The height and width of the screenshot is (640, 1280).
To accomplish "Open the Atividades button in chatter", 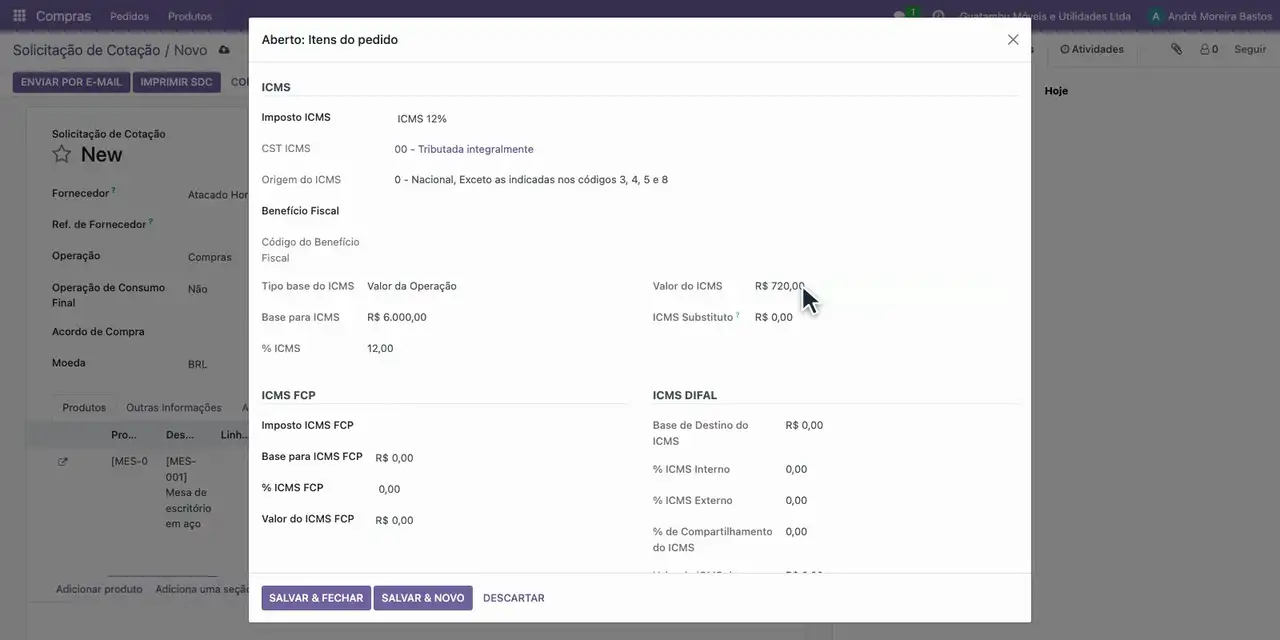I will [x=1092, y=49].
